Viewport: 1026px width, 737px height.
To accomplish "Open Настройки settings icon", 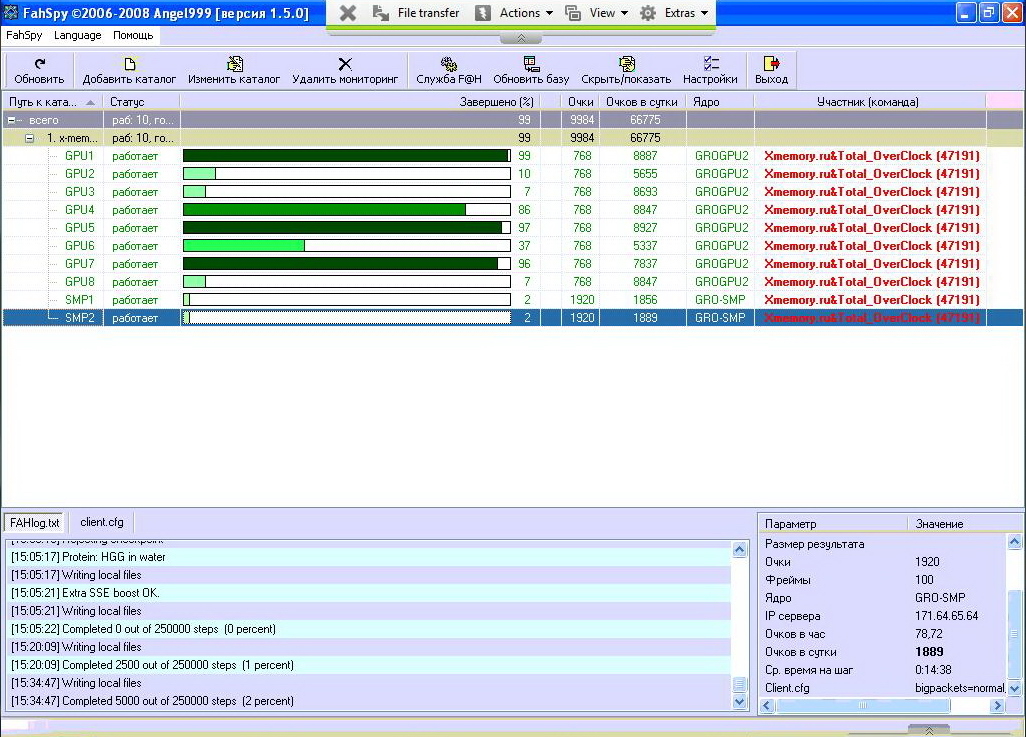I will click(710, 64).
